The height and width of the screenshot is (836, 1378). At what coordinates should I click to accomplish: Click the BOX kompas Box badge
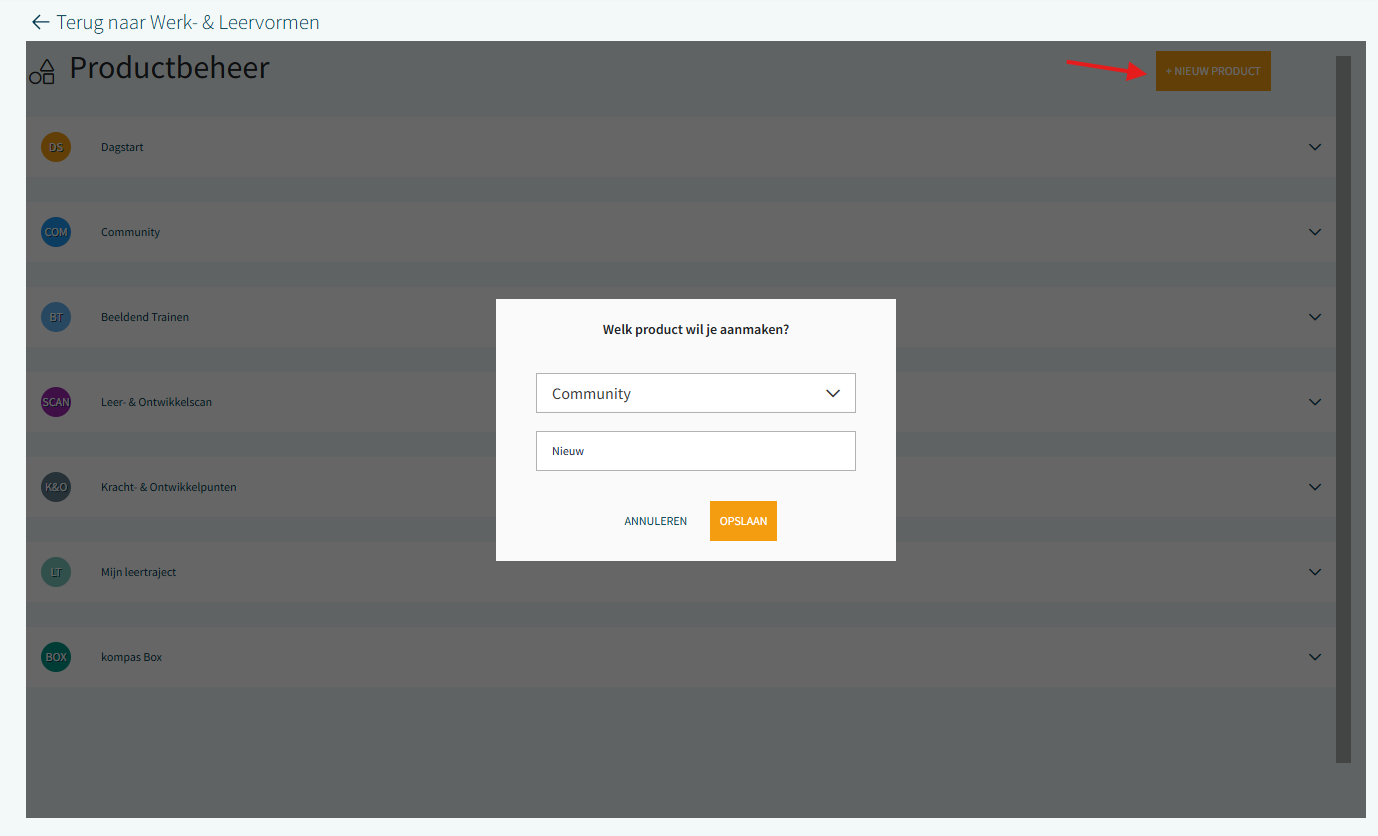(56, 657)
